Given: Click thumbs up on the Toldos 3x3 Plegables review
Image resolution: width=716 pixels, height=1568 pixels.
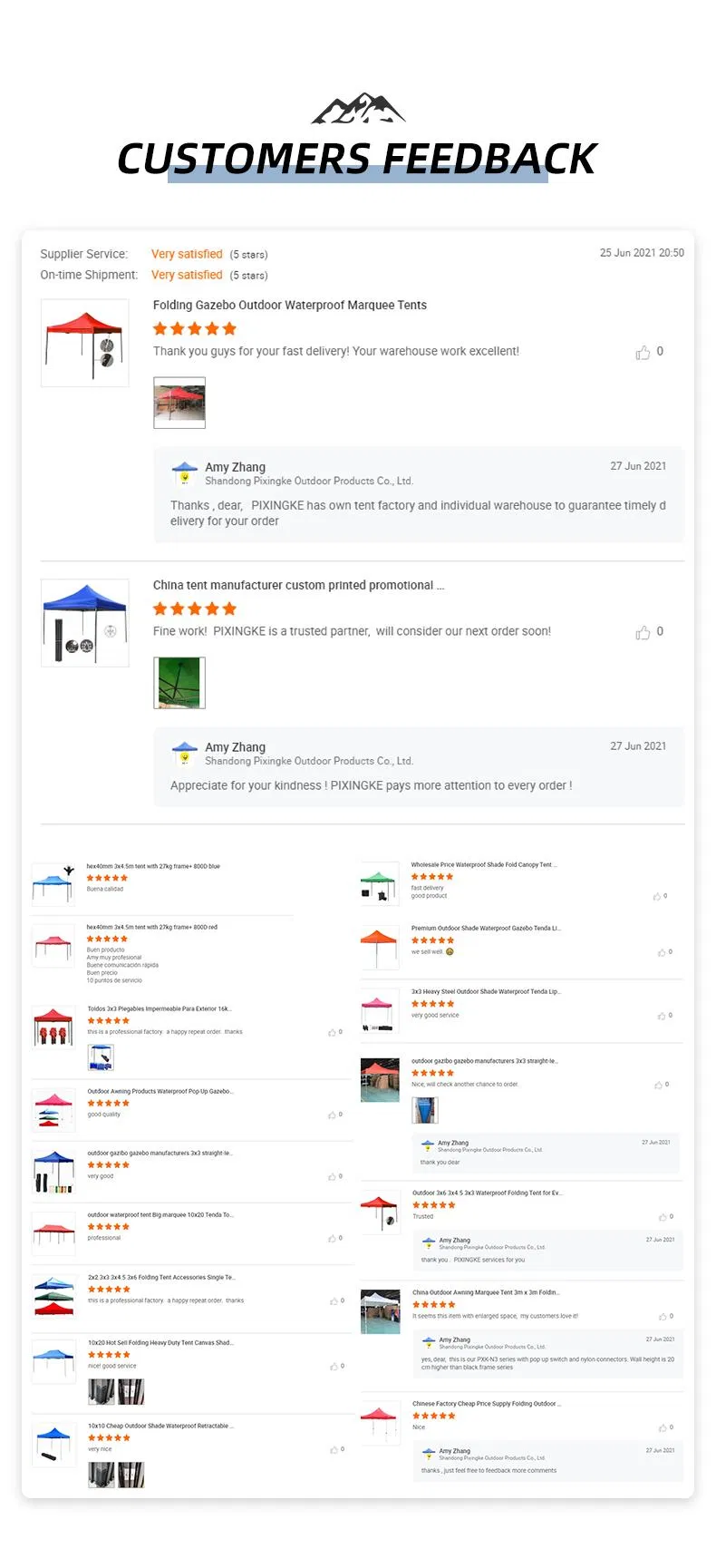Looking at the screenshot, I should pyautogui.click(x=330, y=1032).
